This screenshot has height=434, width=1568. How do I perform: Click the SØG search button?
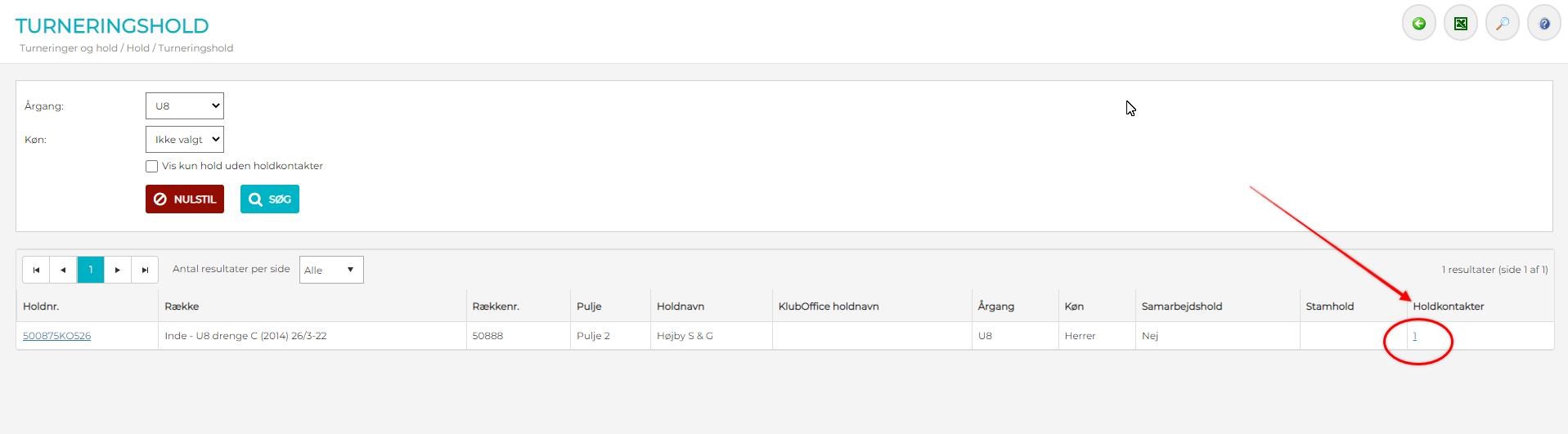(270, 199)
